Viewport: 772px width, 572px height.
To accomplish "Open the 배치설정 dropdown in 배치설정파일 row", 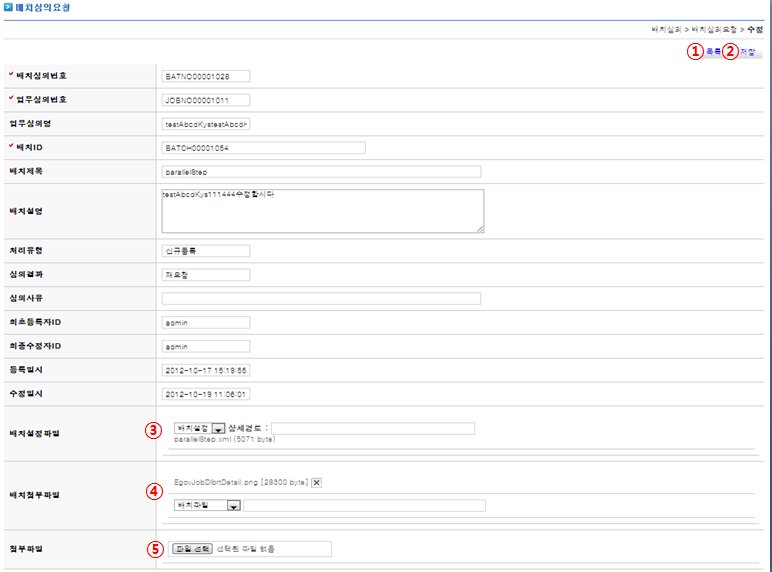I will [x=218, y=428].
